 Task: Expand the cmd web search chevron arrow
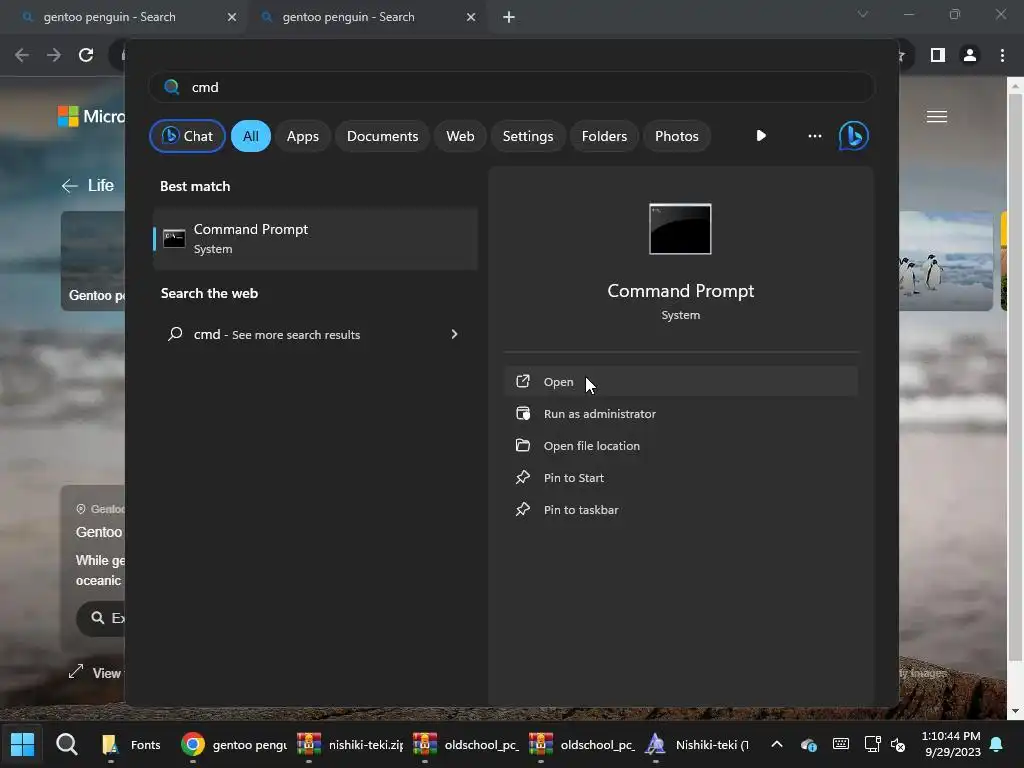click(455, 334)
